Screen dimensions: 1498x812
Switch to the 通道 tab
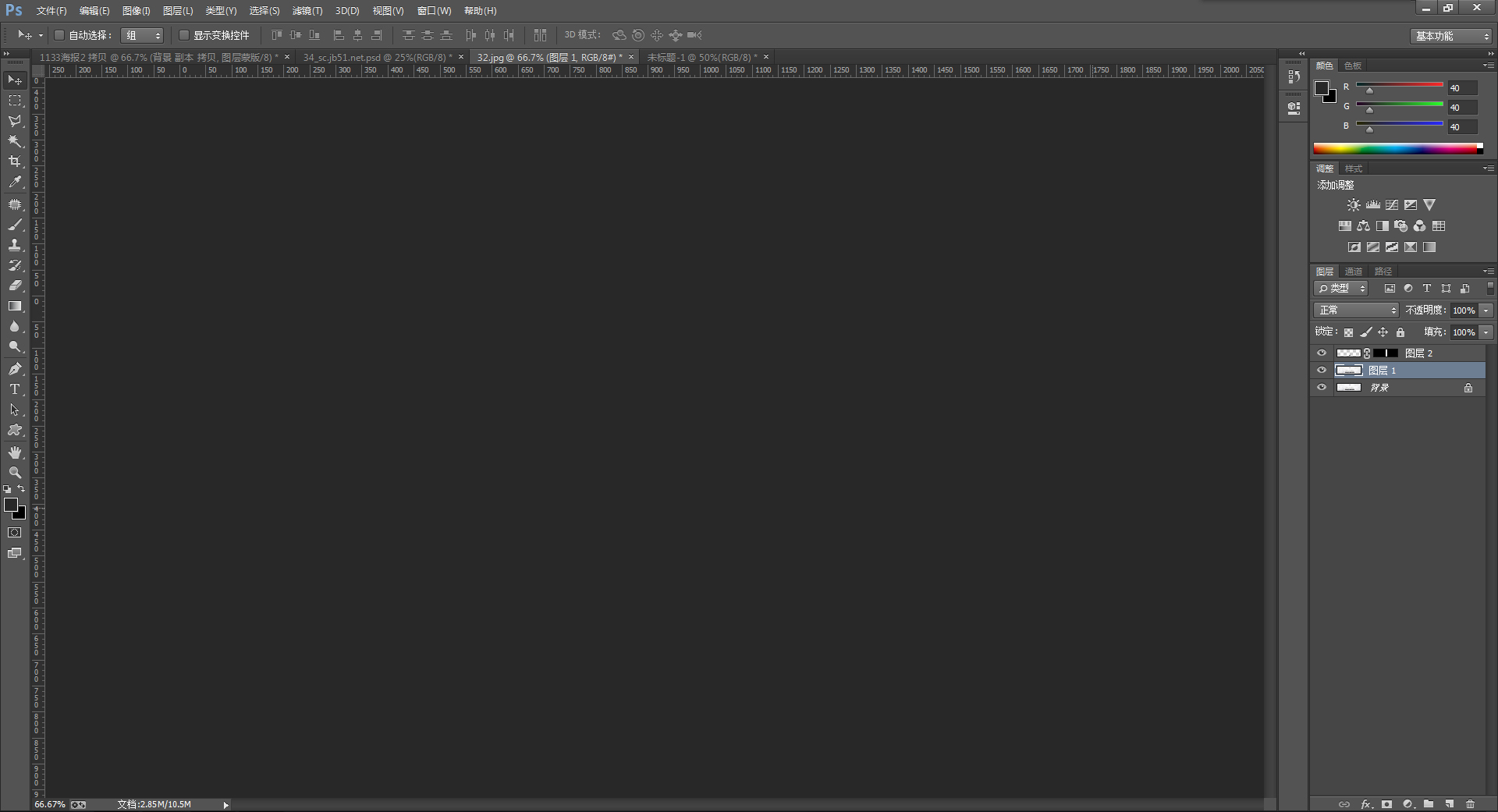1354,271
